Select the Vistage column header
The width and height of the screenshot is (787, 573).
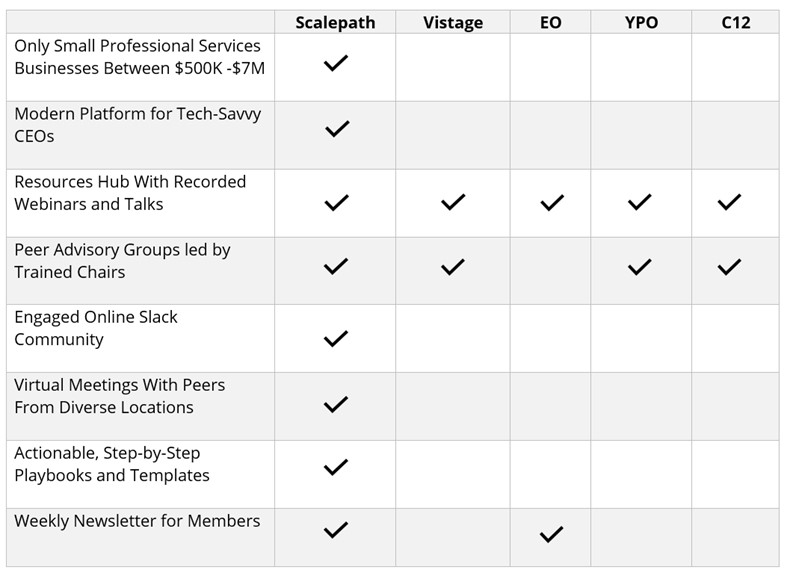coord(453,23)
